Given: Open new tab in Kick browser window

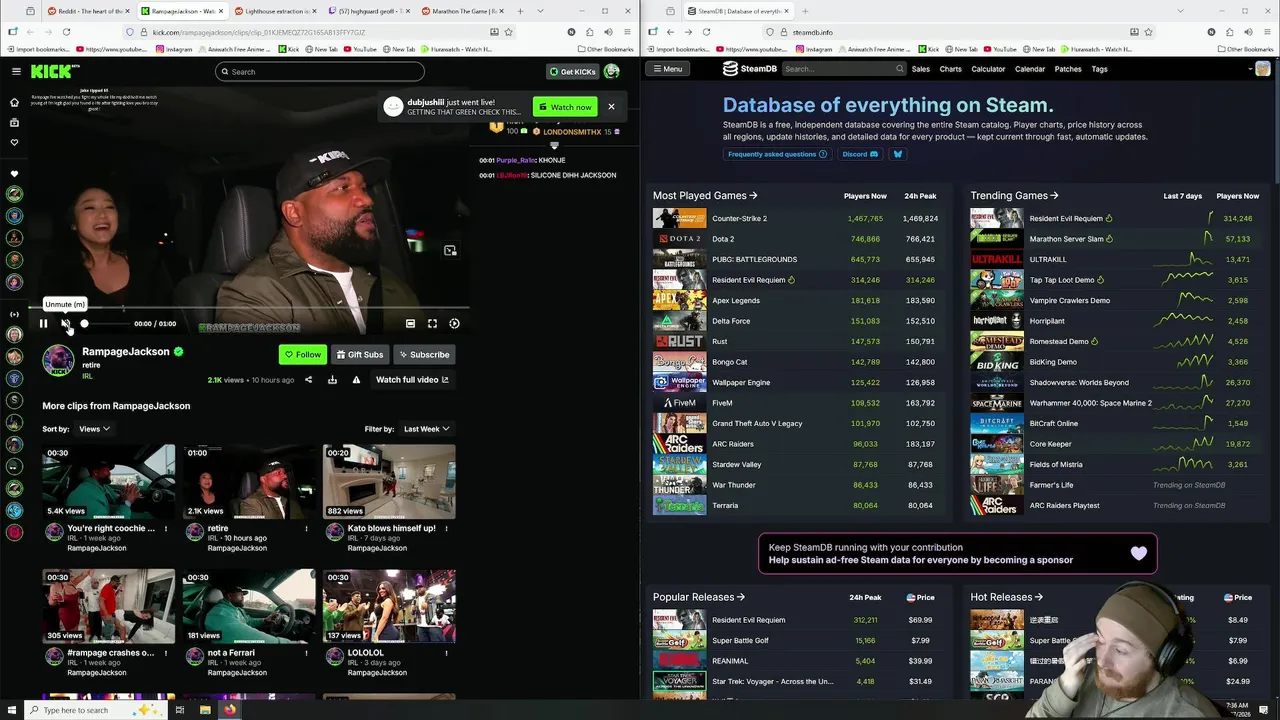Looking at the screenshot, I should (520, 11).
